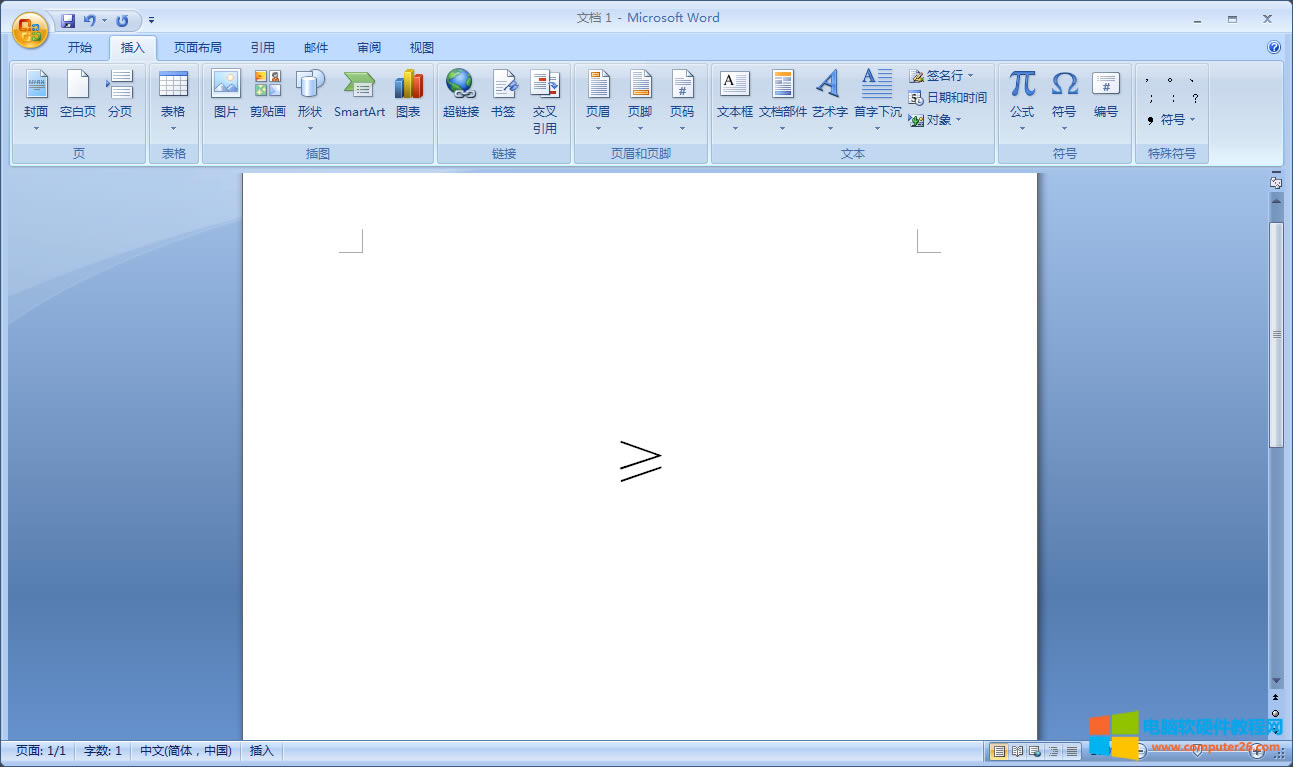Expand the text box (文本框) gallery

click(735, 100)
